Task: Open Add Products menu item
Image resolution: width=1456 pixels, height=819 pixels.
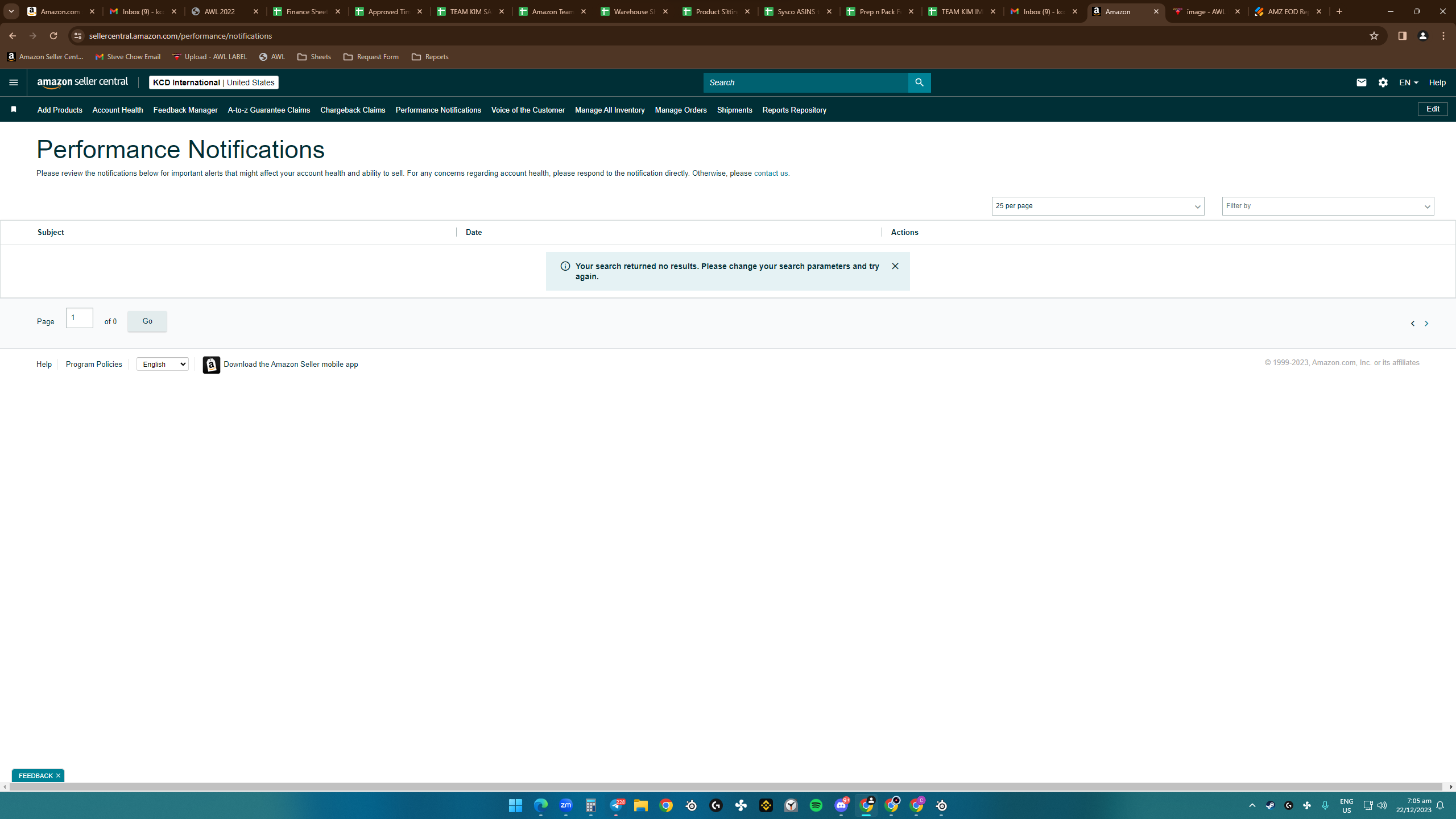Action: (x=60, y=110)
